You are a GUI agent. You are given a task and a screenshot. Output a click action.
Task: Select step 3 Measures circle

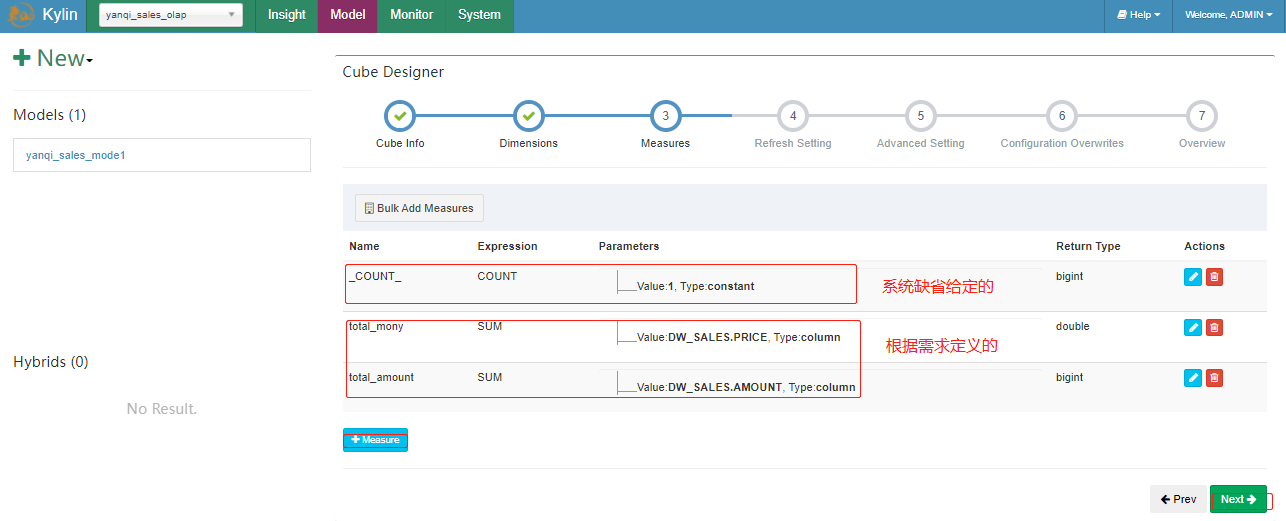pyautogui.click(x=665, y=117)
